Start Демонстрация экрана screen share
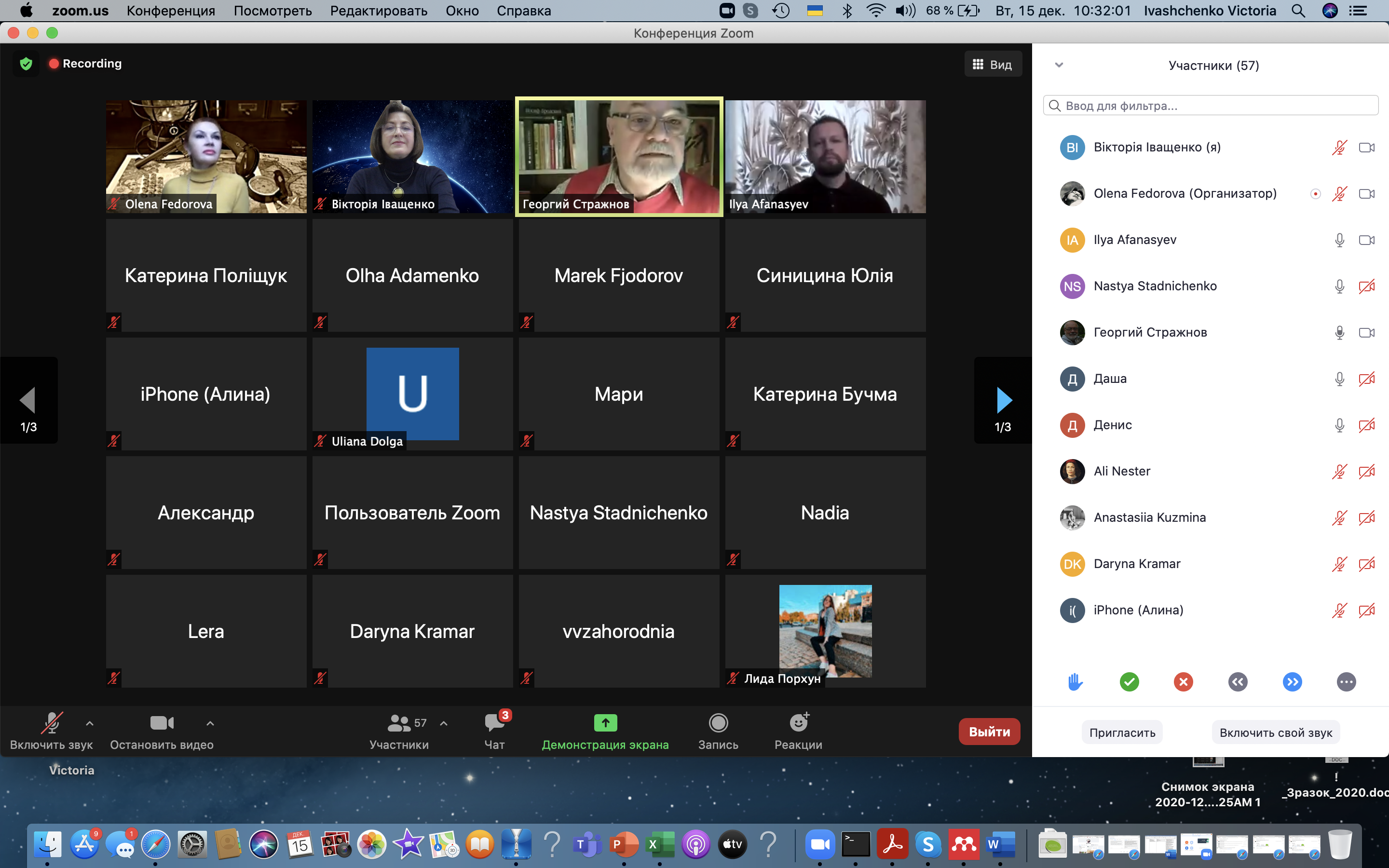 tap(605, 732)
